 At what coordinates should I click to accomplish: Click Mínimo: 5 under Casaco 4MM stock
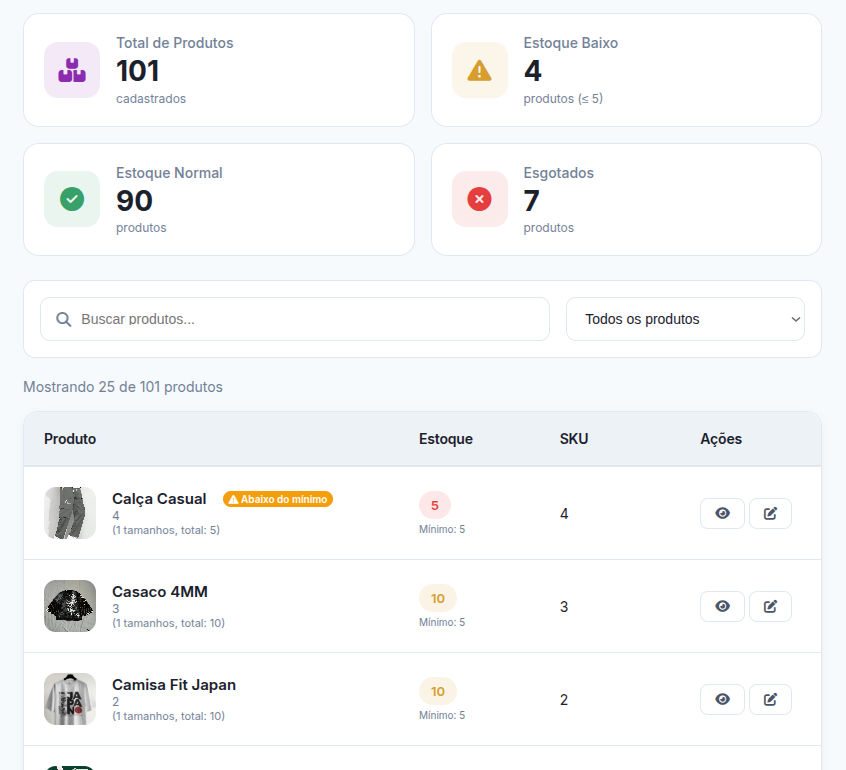pyautogui.click(x=442, y=622)
